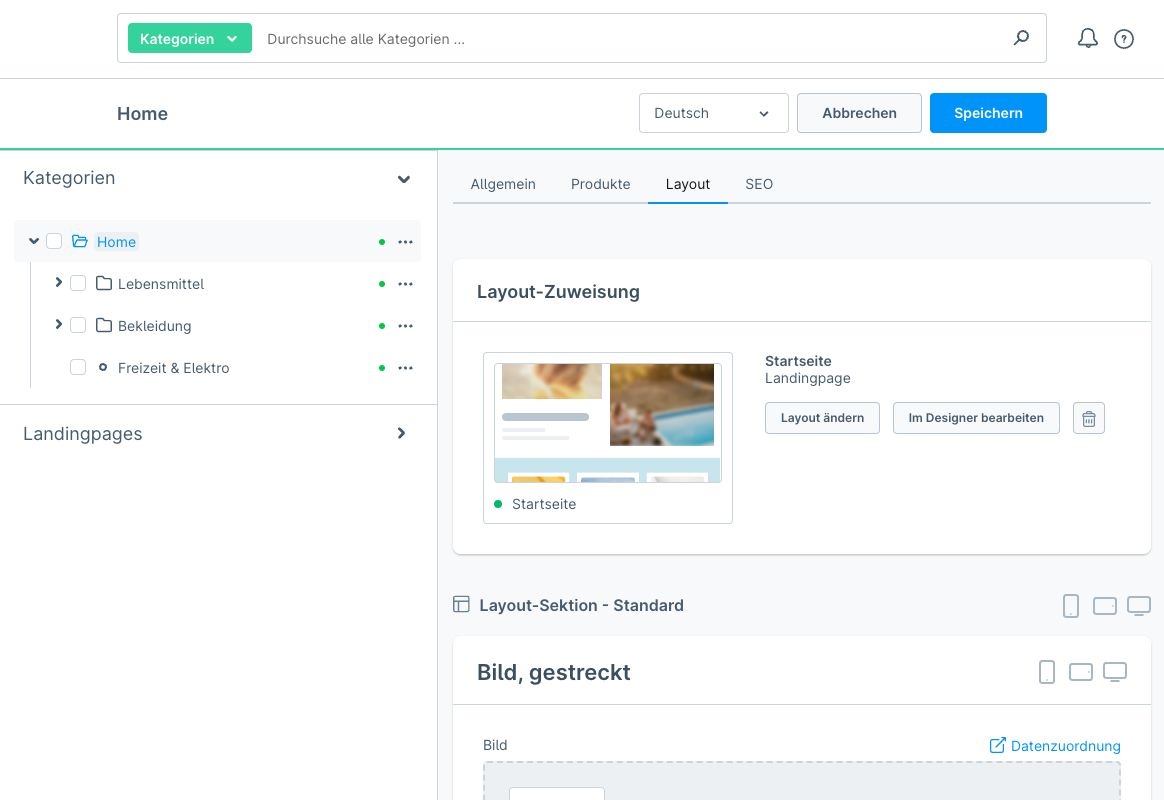Select tablet view icon in Layout-Sektion header
Screen dimensions: 1164x800
(x=1105, y=606)
